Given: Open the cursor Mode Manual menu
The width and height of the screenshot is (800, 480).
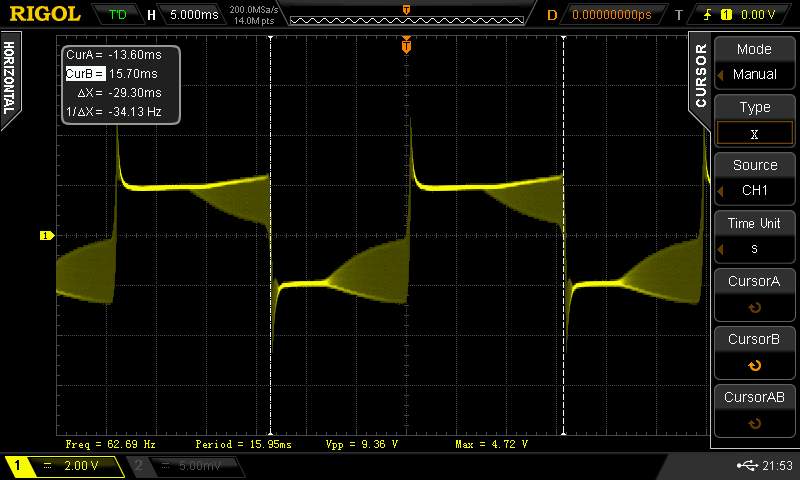Looking at the screenshot, I should (754, 62).
